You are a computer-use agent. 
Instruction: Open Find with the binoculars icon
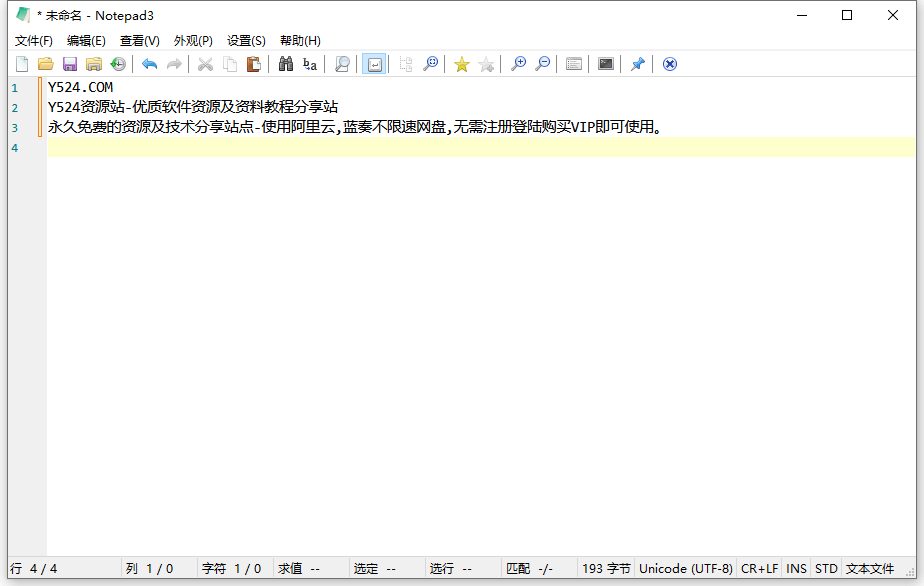(x=286, y=64)
